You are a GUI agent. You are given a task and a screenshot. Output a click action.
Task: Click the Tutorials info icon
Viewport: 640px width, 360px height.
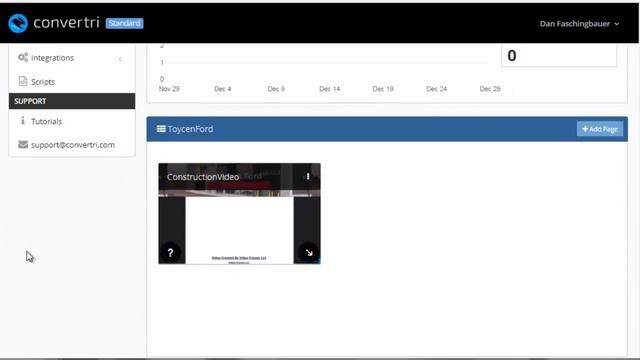tap(23, 121)
